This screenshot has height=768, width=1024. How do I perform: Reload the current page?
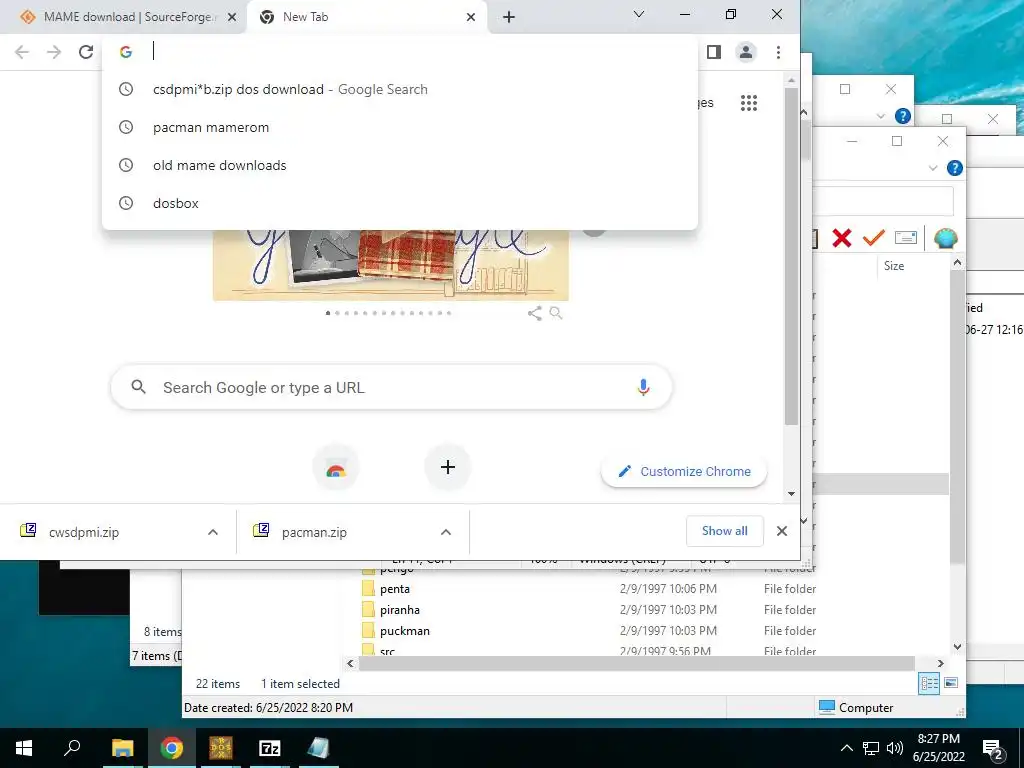pyautogui.click(x=86, y=52)
